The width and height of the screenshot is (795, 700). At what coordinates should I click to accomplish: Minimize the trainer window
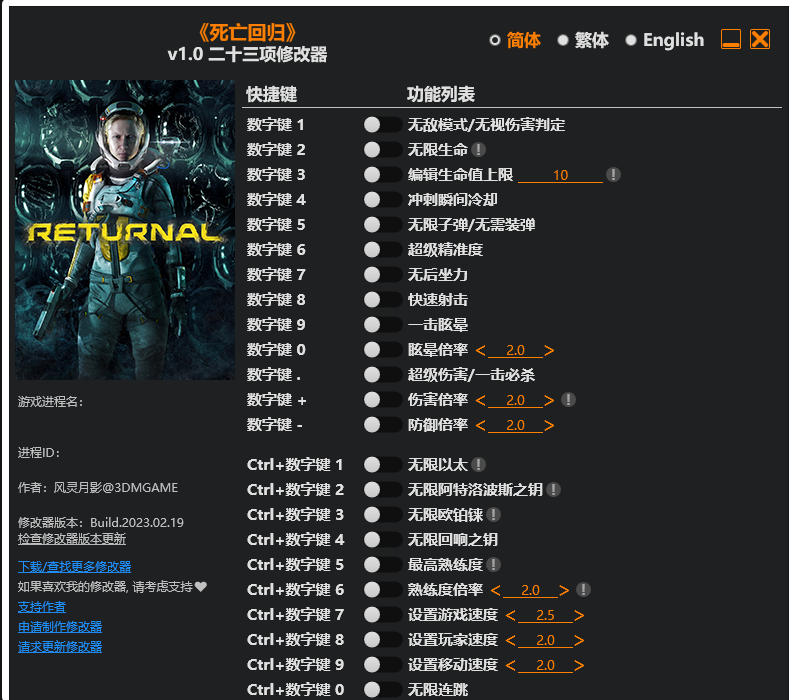(731, 39)
